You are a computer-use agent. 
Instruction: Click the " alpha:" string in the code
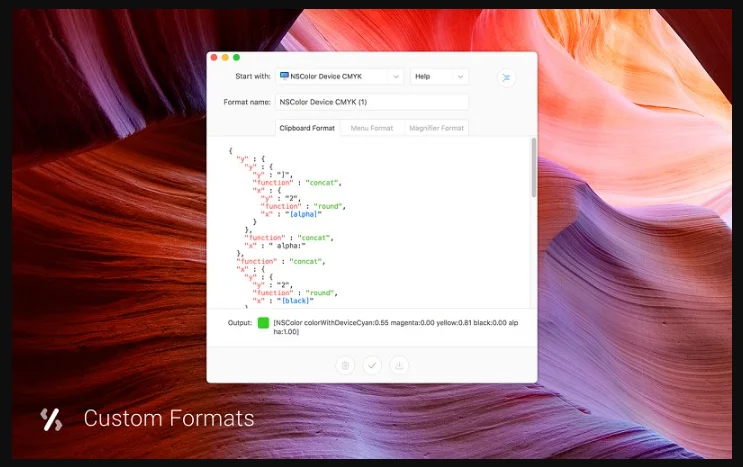click(287, 245)
